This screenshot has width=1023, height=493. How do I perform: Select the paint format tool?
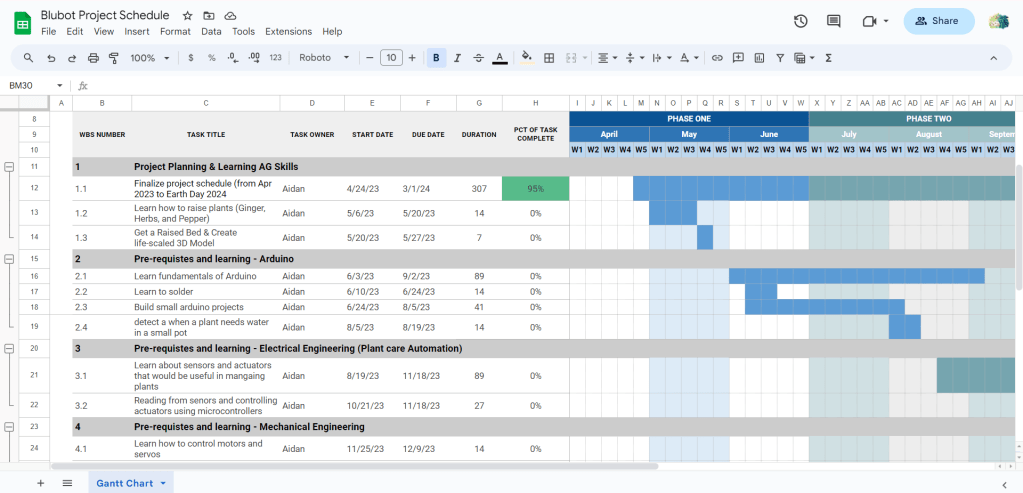(x=114, y=58)
